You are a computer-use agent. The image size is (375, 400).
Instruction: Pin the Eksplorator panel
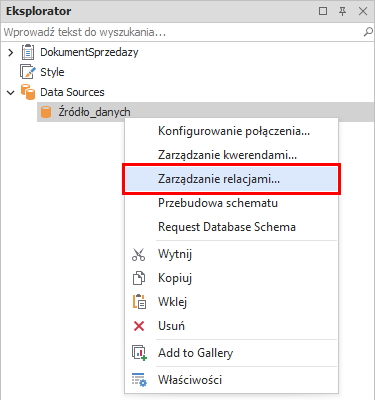point(342,11)
